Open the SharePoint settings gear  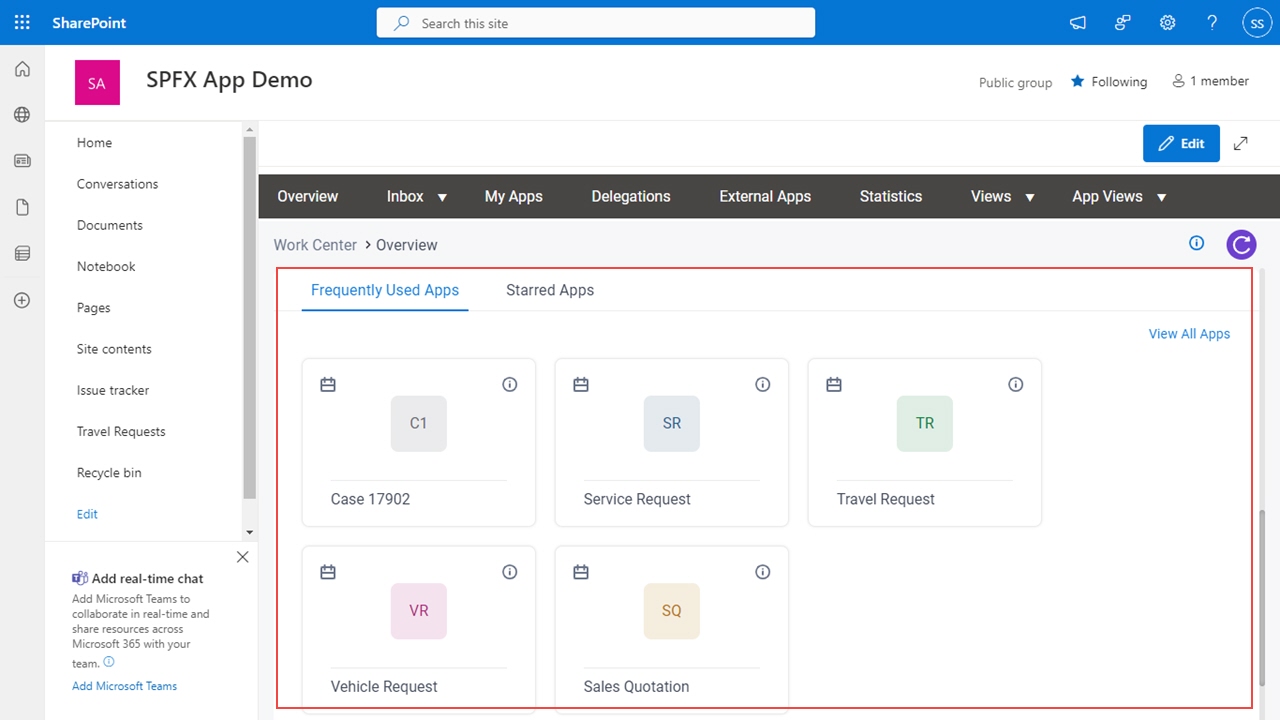point(1167,23)
